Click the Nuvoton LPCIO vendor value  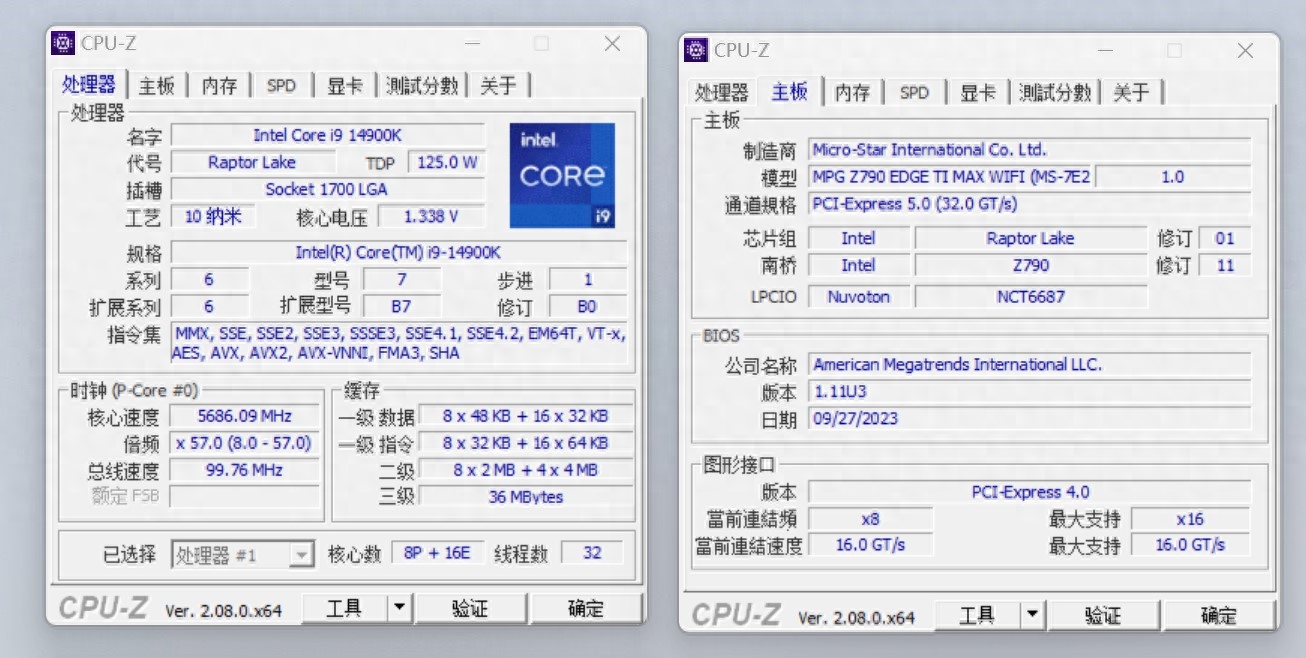click(858, 296)
